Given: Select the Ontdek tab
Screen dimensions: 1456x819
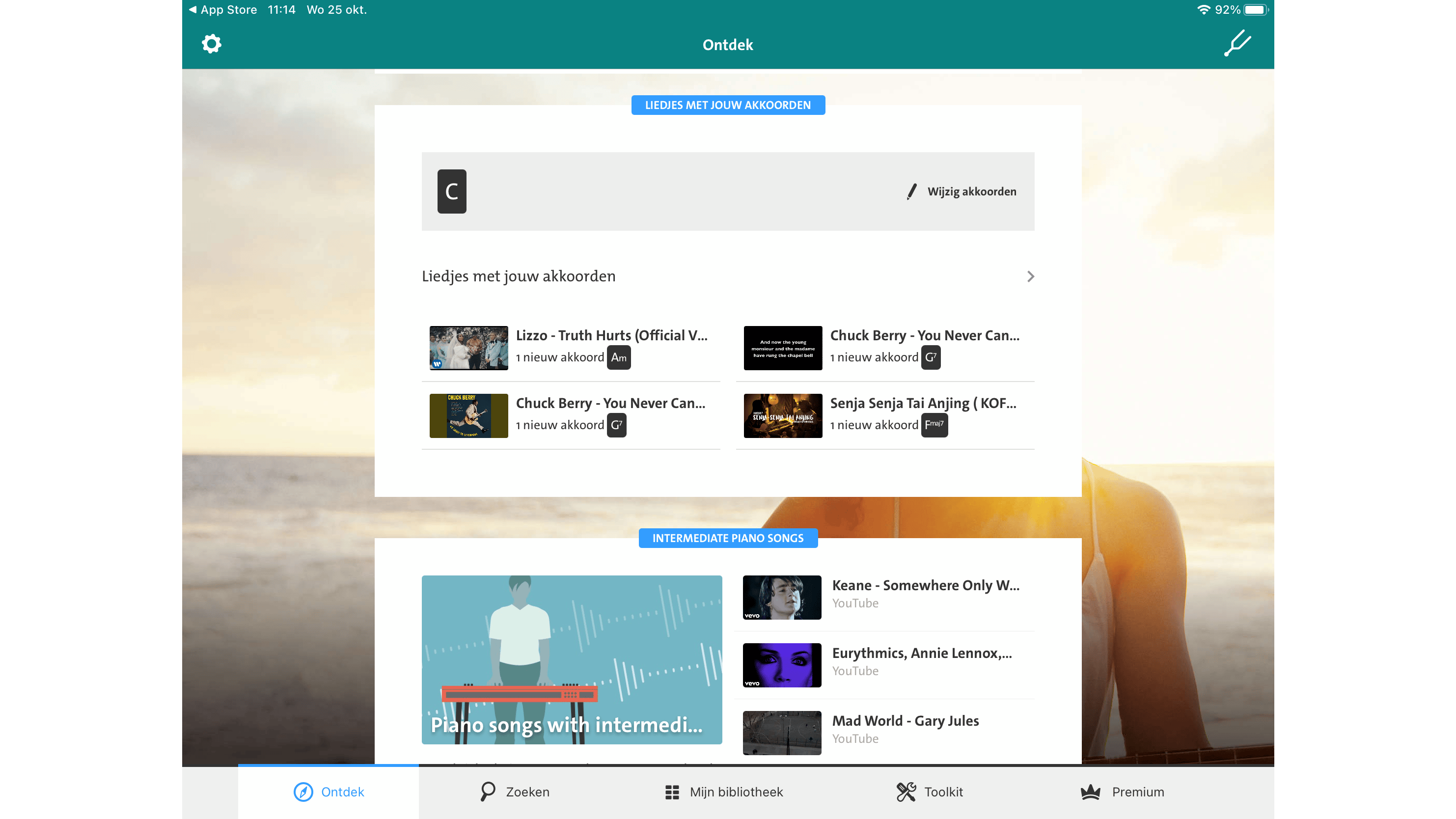Looking at the screenshot, I should coord(329,792).
